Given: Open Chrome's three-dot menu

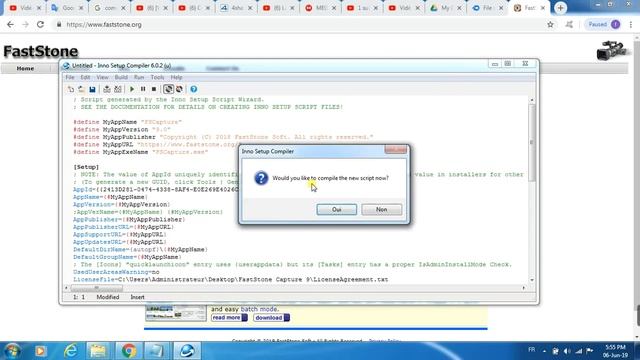Looking at the screenshot, I should [x=631, y=24].
